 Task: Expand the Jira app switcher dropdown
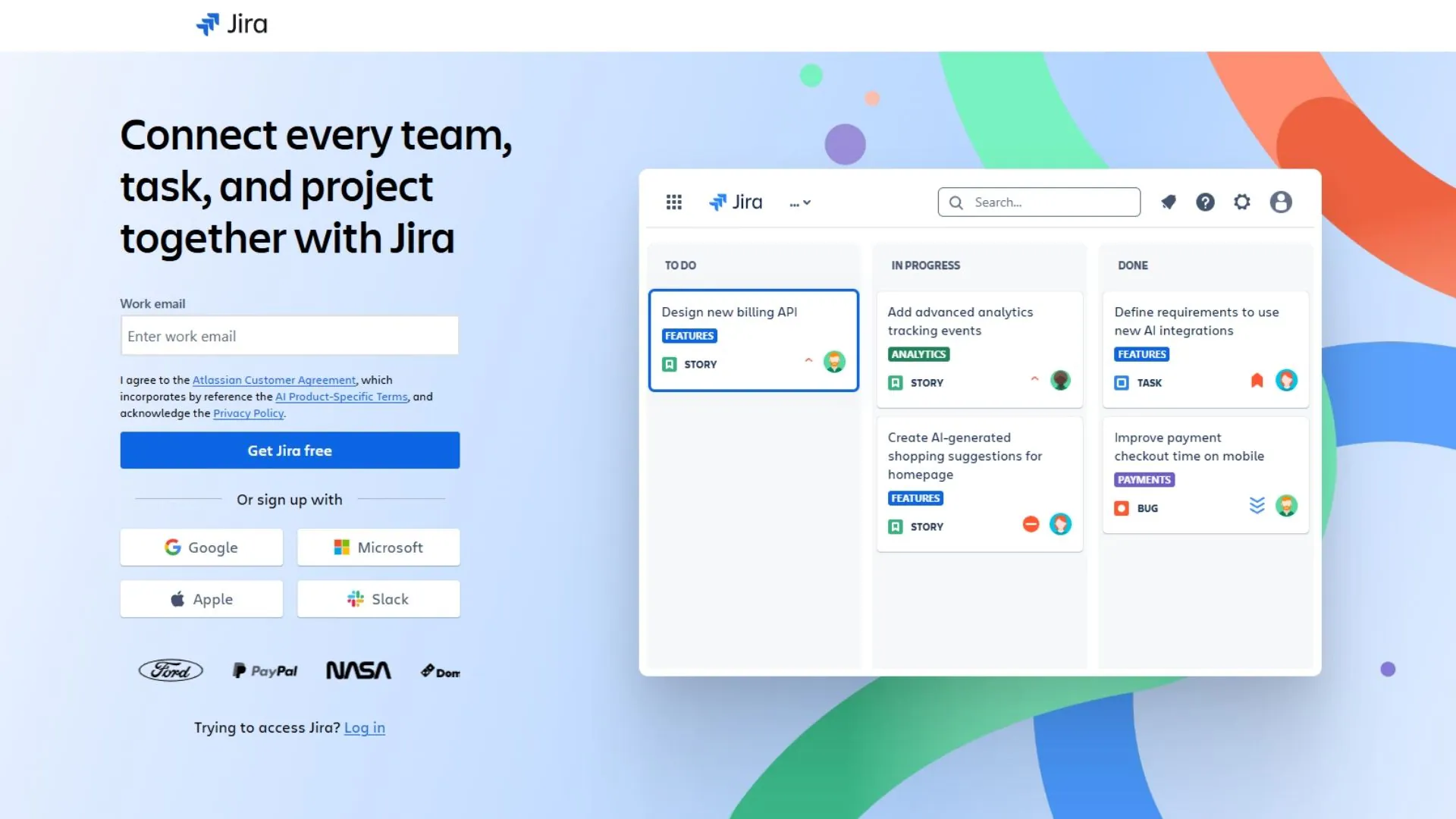pyautogui.click(x=674, y=201)
